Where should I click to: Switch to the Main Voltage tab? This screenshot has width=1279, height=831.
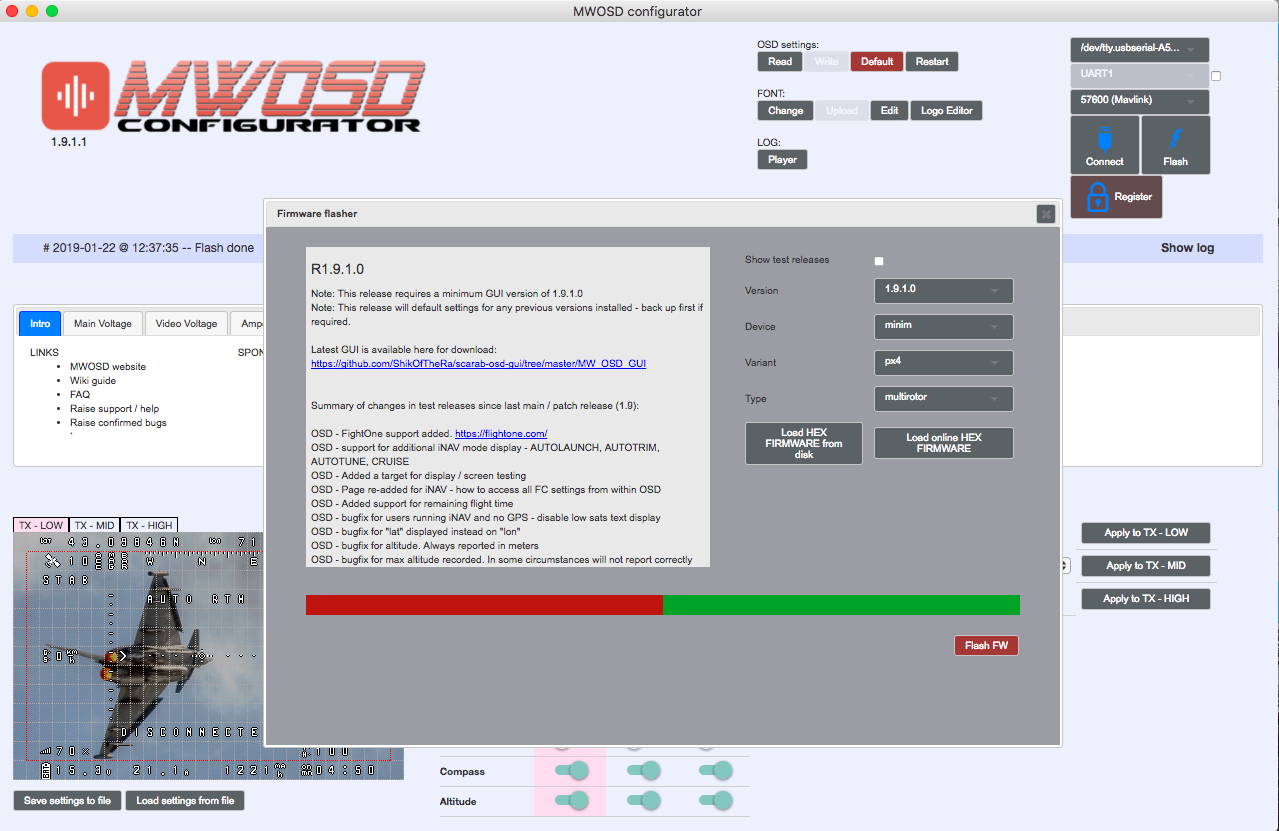[x=103, y=324]
